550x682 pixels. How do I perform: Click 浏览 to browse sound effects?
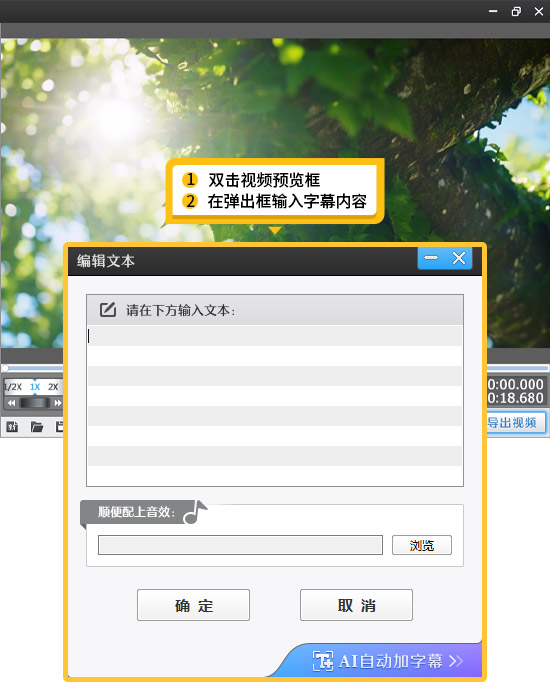click(422, 545)
